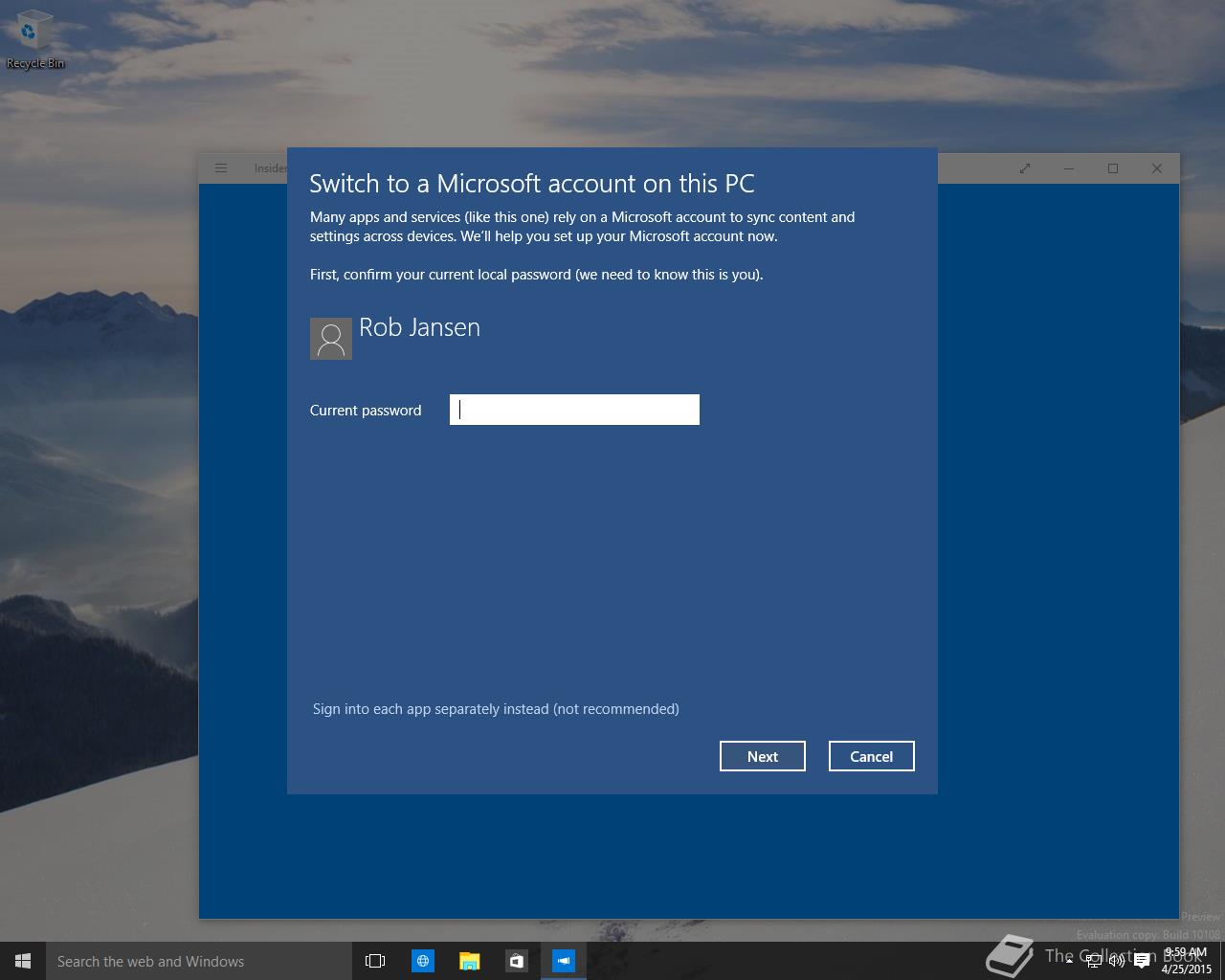This screenshot has width=1225, height=980.
Task: Choose to sign into each app separately instead
Action: pyautogui.click(x=496, y=709)
